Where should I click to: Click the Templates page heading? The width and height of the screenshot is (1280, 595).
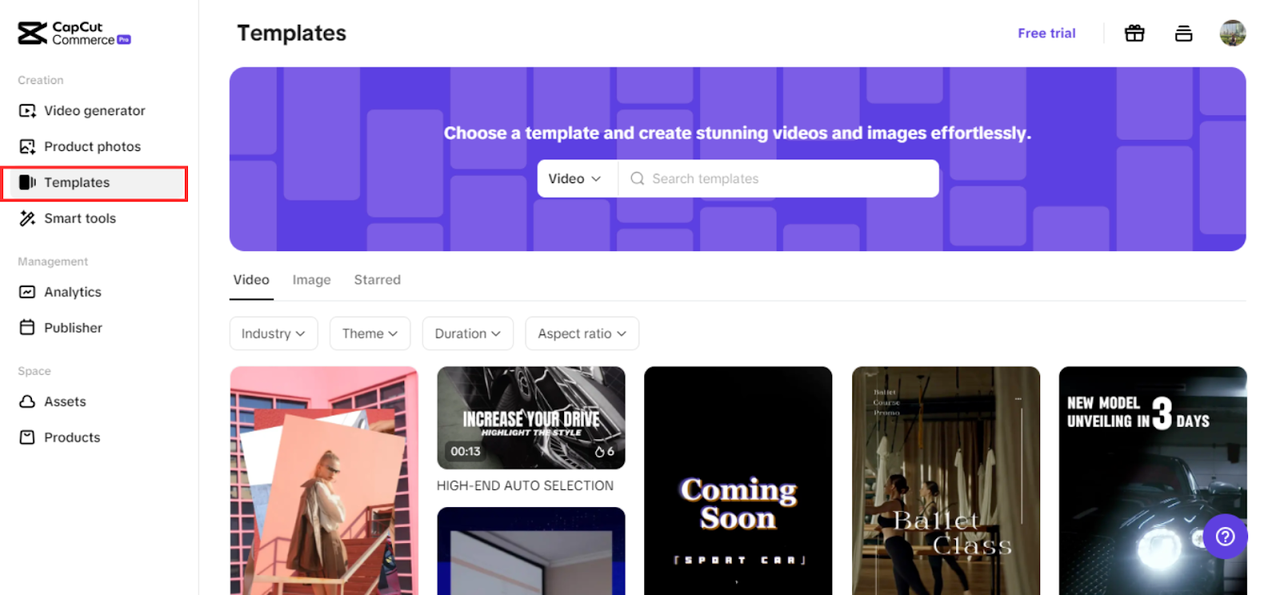(291, 33)
